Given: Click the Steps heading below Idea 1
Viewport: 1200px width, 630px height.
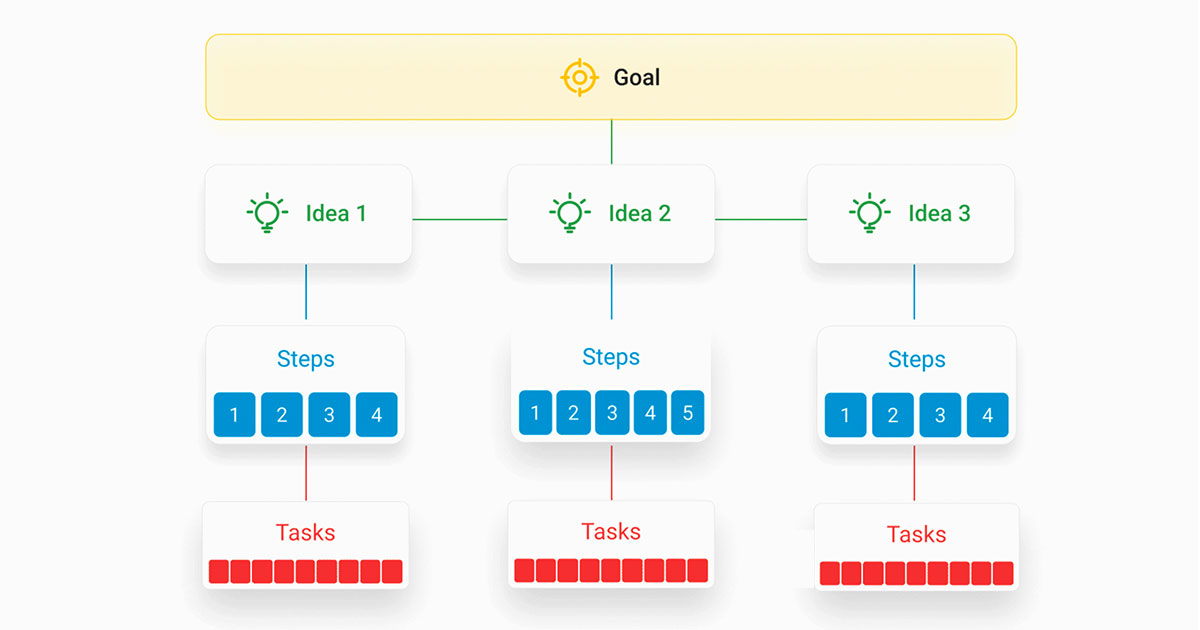Looking at the screenshot, I should point(306,360).
